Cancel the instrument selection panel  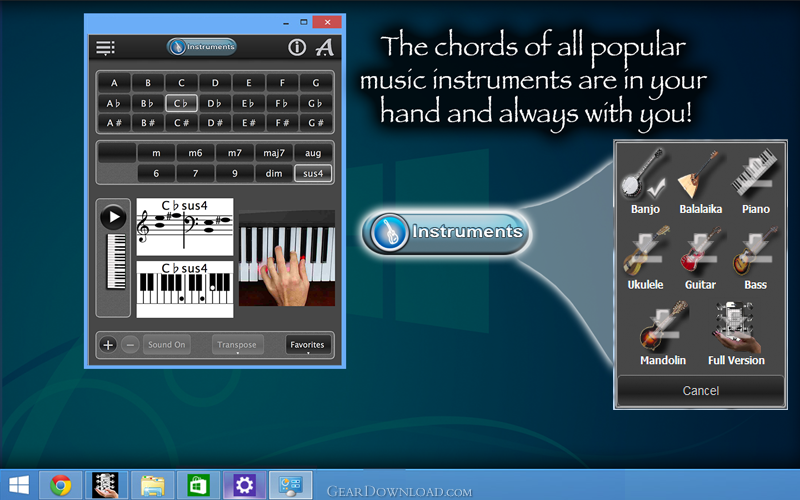[x=701, y=391]
